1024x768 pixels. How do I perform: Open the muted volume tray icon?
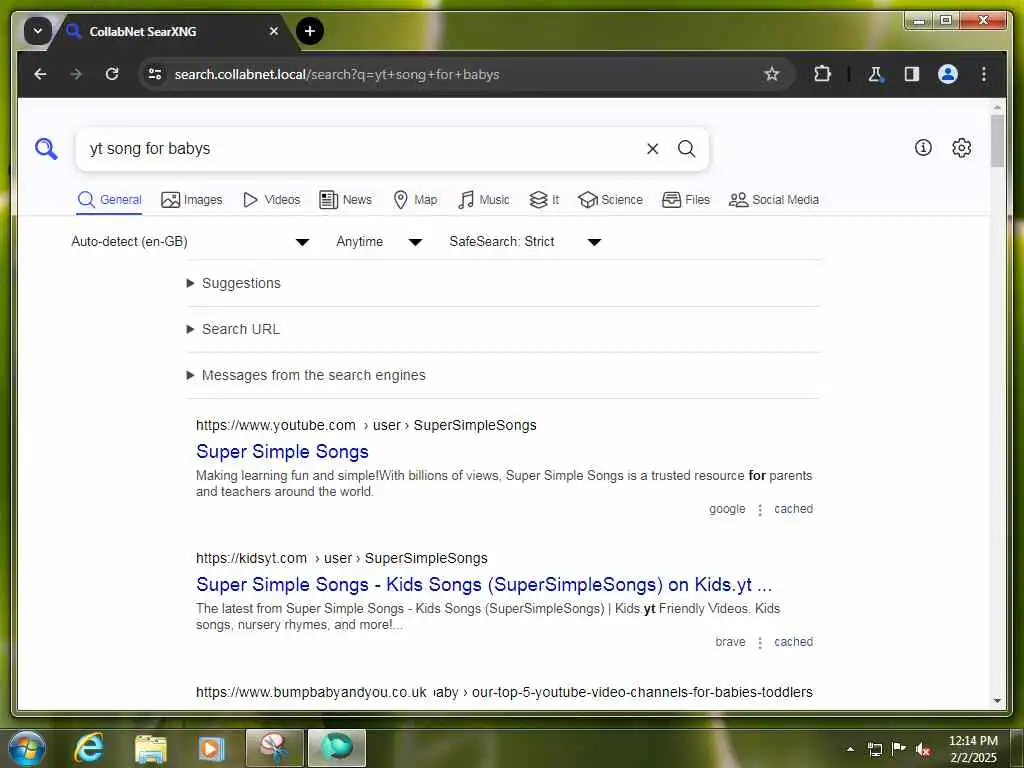click(922, 749)
